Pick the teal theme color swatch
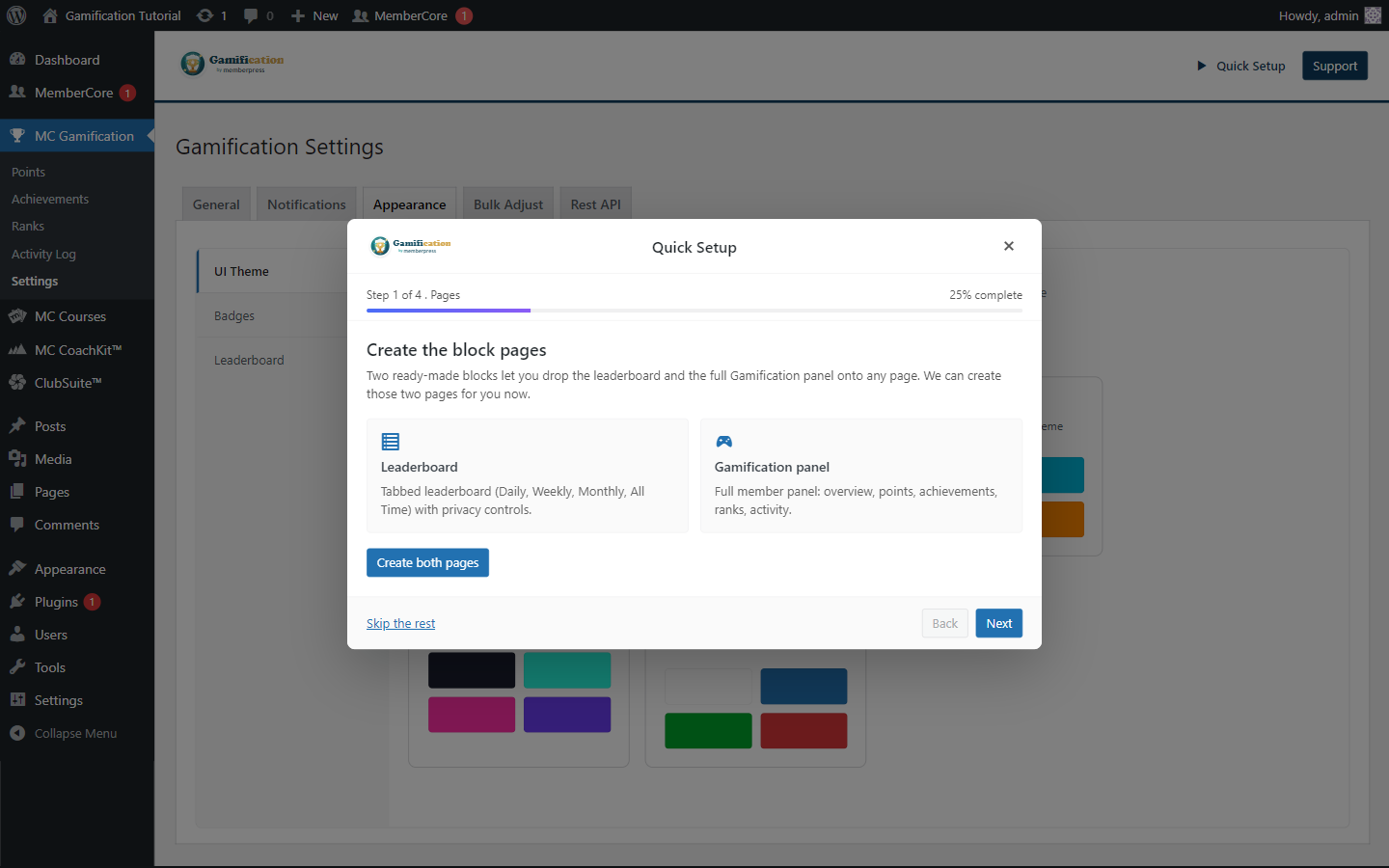The width and height of the screenshot is (1389, 868). click(x=567, y=670)
